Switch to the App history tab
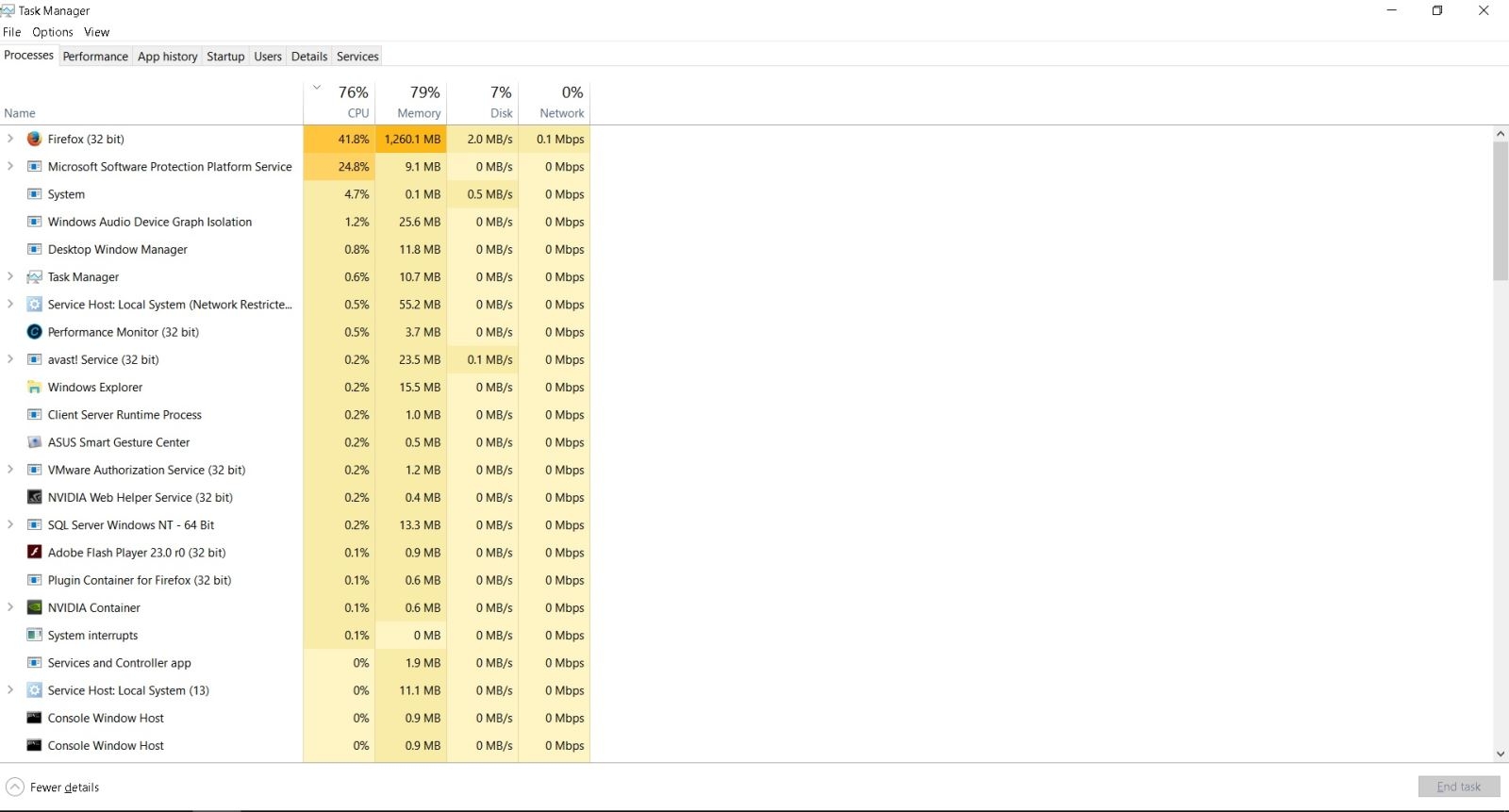Screen dimensions: 1509x812 pos(168,57)
